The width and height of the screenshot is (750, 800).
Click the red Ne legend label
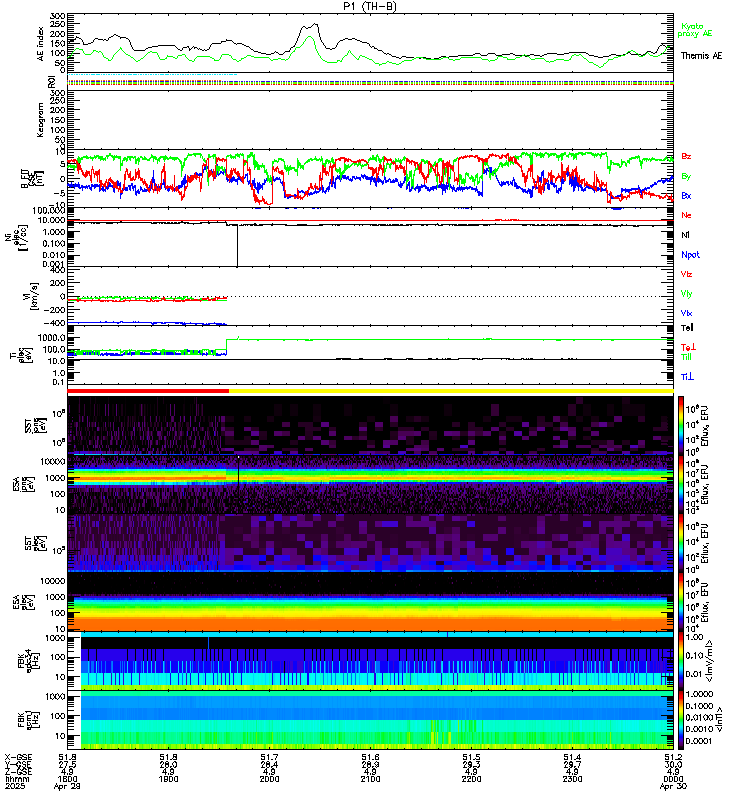coord(686,215)
